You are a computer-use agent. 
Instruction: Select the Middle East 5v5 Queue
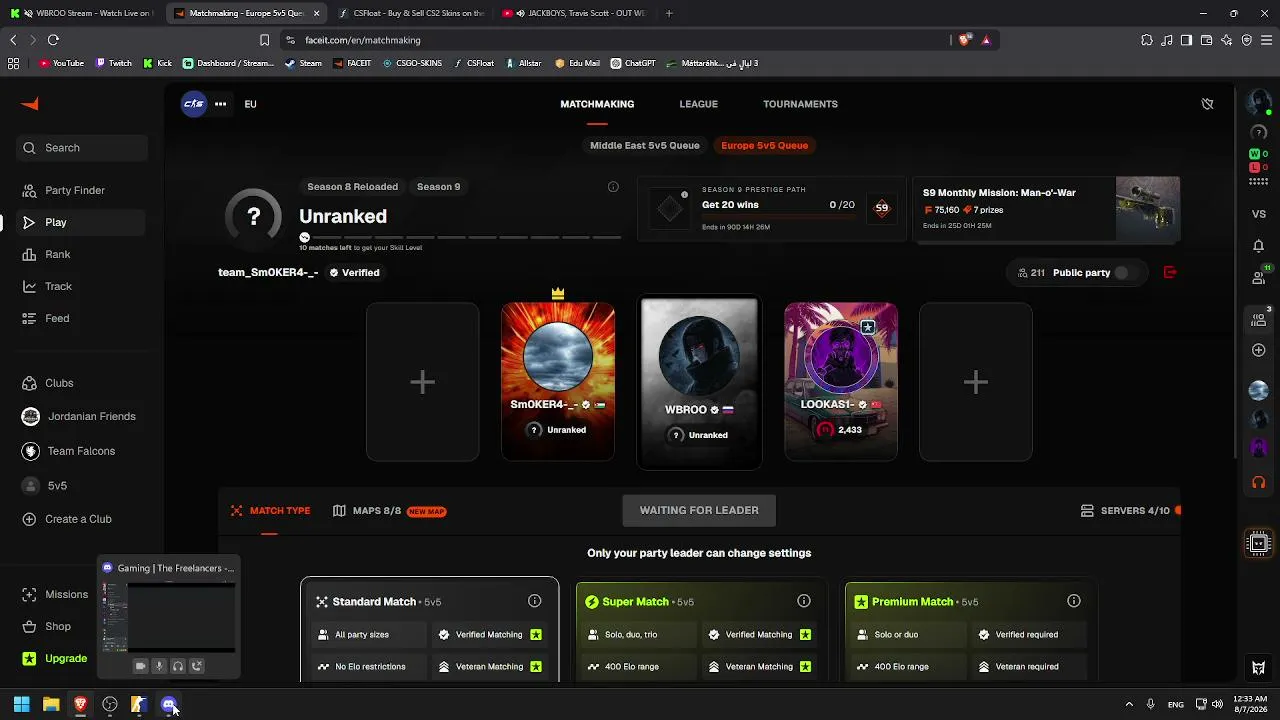tap(645, 145)
